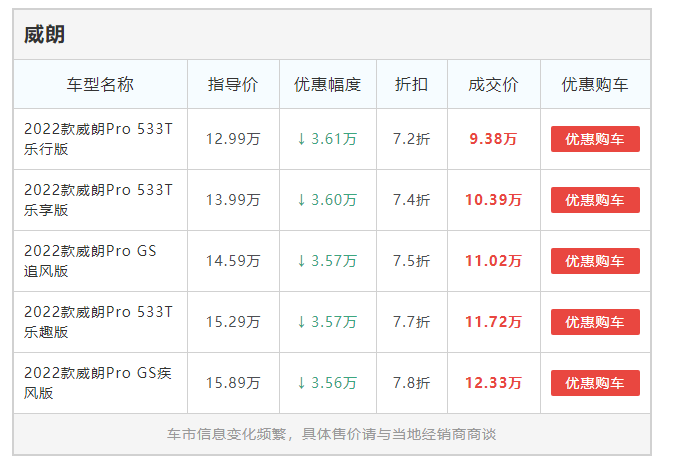Click the ↓3.57万 discount in GS 追风版 row
This screenshot has width=679, height=472.
[327, 261]
